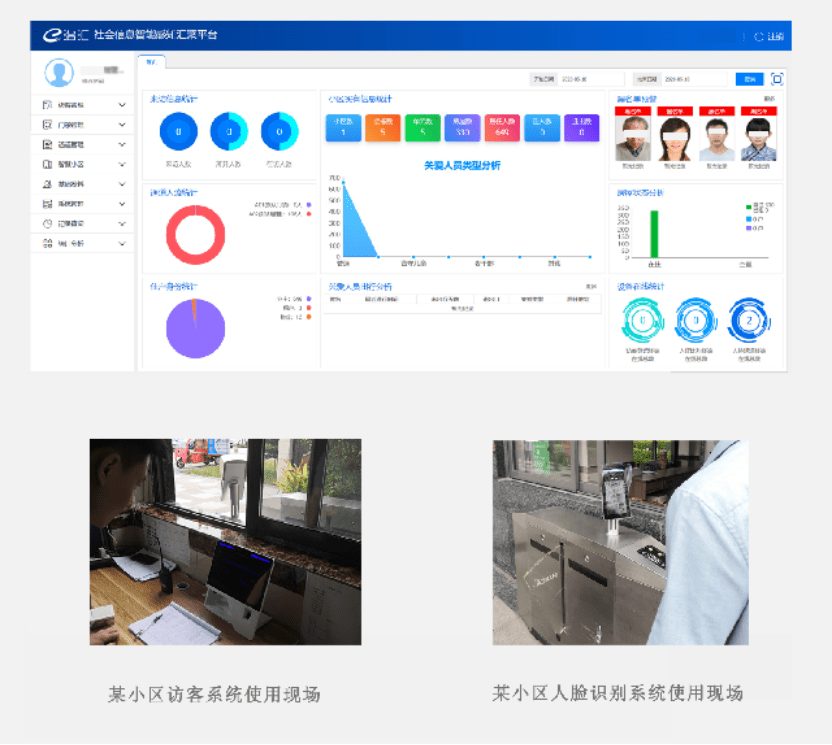Expand the second sidebar menu chevron
Viewport: 832px width, 745px height.
tap(122, 125)
